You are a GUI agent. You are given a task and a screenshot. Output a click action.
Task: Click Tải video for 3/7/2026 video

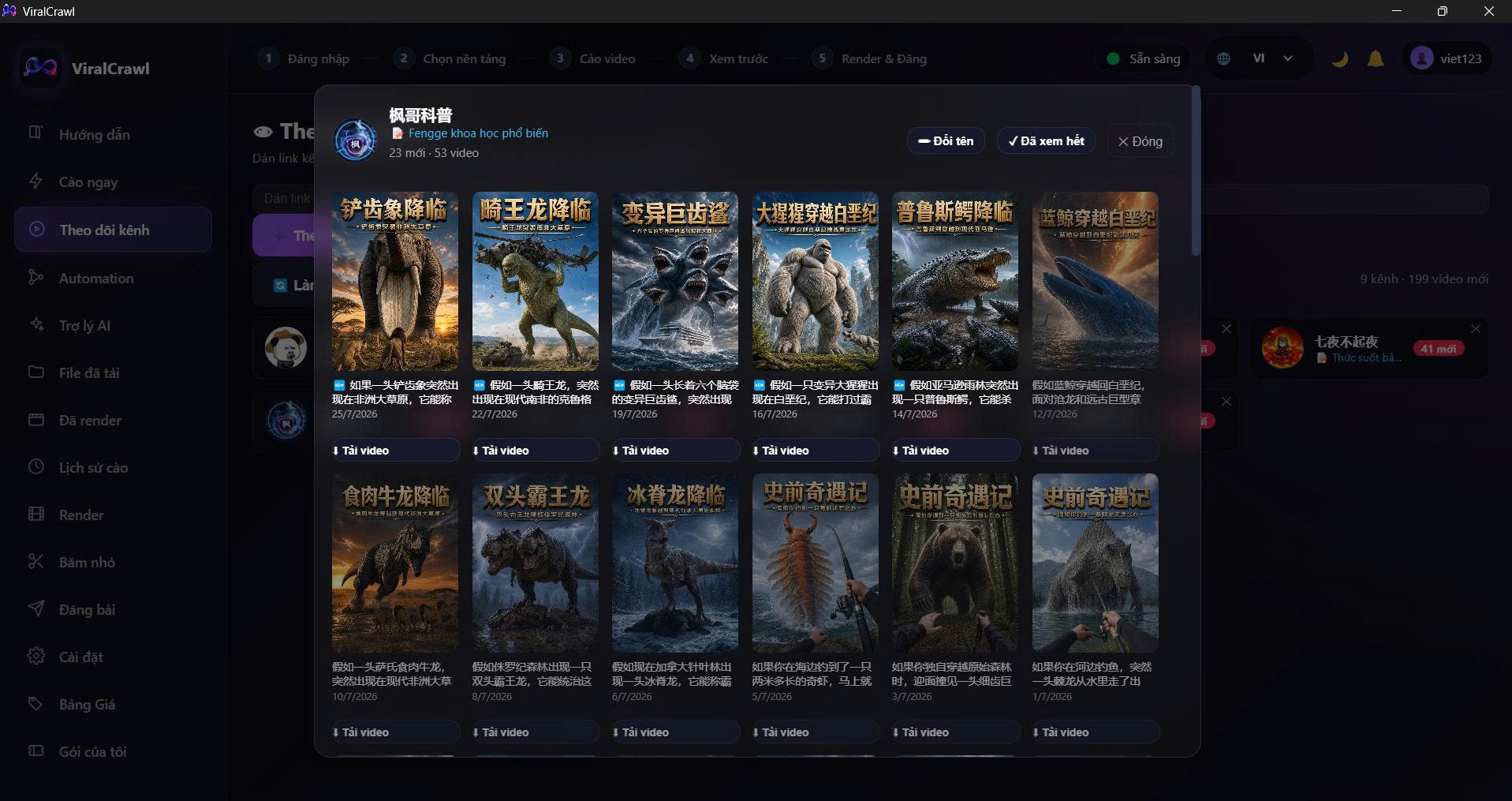pyautogui.click(x=955, y=732)
